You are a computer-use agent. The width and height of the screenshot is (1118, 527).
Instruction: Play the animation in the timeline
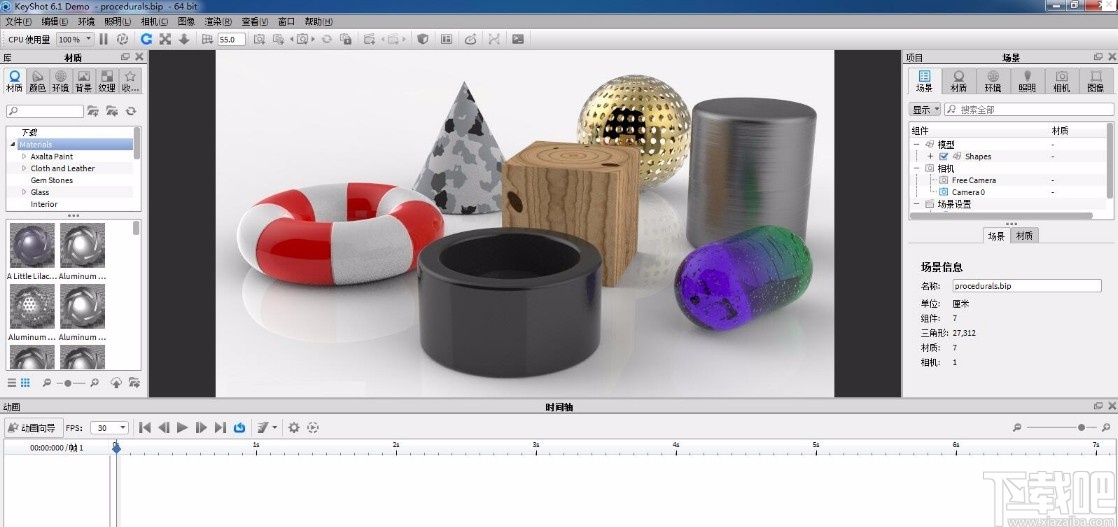182,427
